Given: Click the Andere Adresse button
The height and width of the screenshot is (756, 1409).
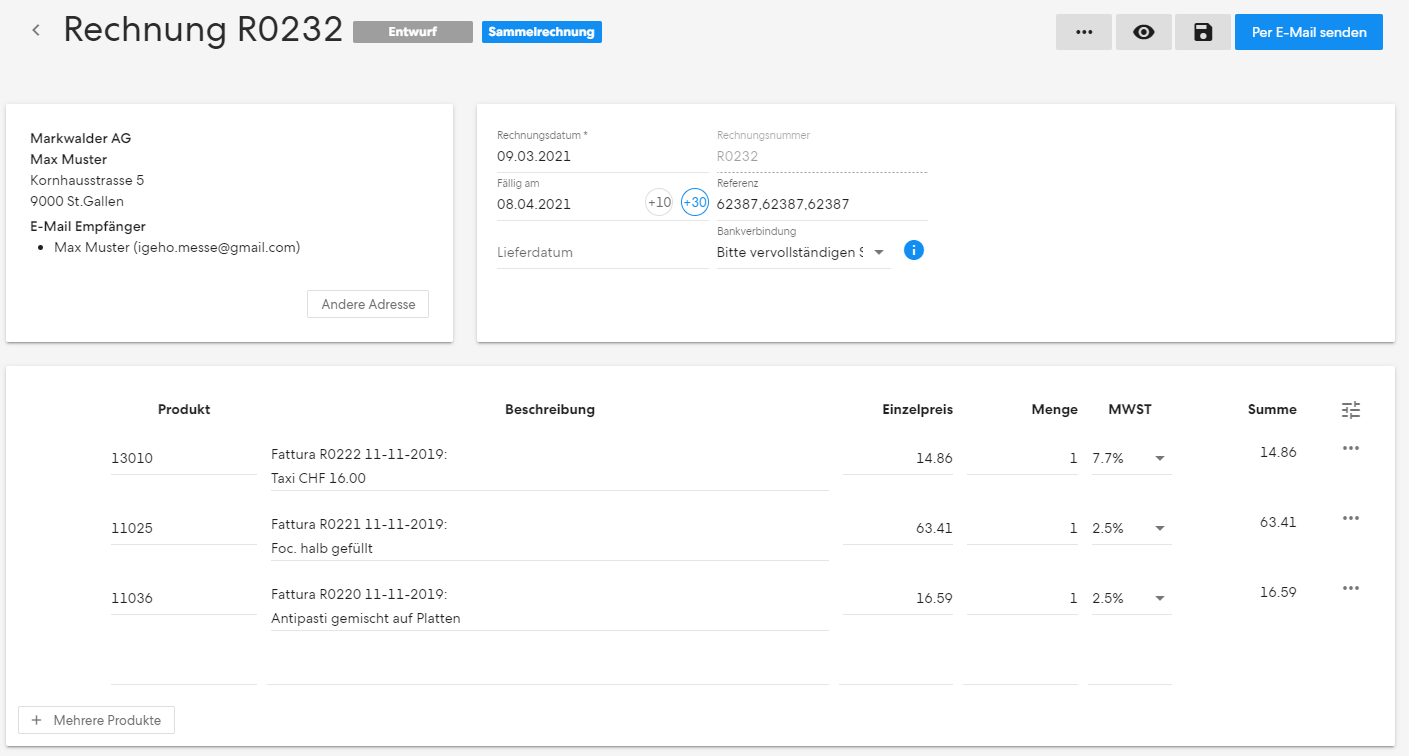Looking at the screenshot, I should pyautogui.click(x=368, y=304).
